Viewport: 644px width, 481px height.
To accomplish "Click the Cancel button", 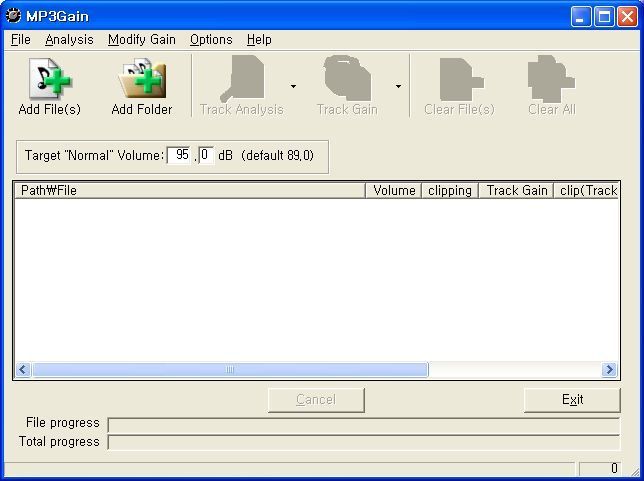I will (316, 400).
